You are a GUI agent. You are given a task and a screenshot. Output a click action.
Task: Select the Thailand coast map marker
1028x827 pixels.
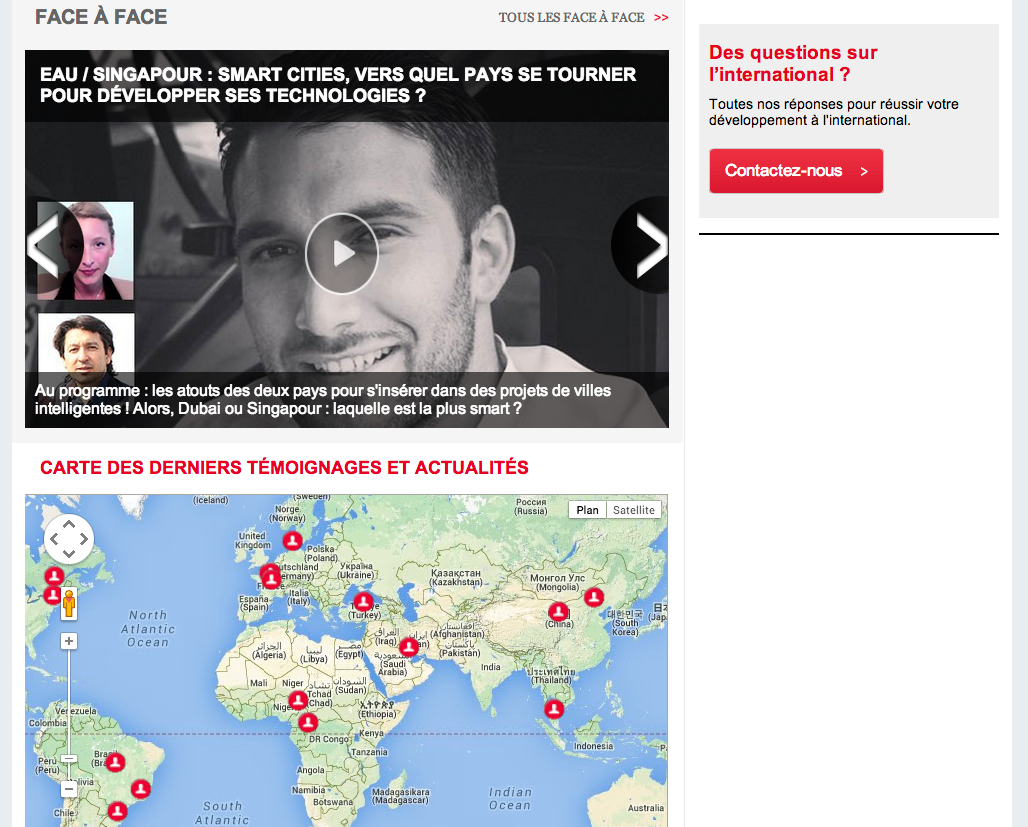554,709
